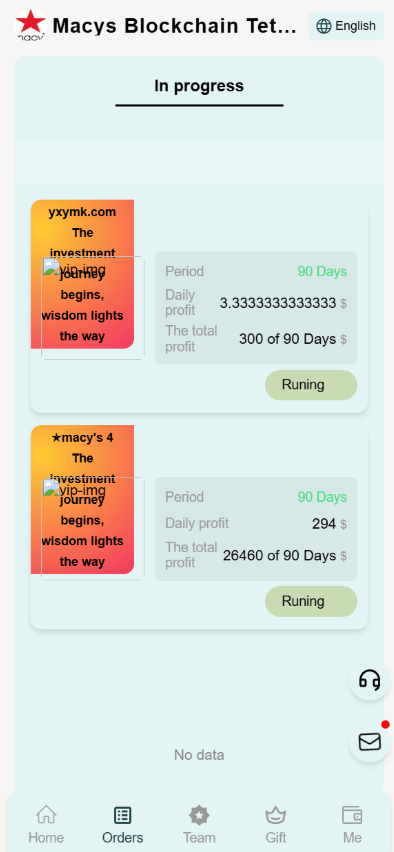The image size is (394, 852).
Task: Tap the Home house icon
Action: [46, 815]
